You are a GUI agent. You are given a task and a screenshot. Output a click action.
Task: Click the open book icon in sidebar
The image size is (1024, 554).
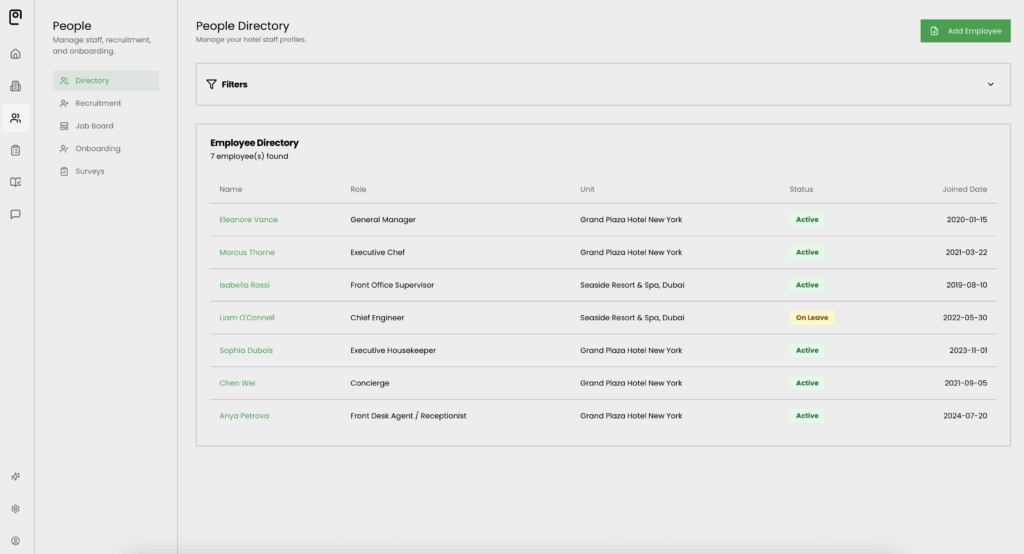15,182
